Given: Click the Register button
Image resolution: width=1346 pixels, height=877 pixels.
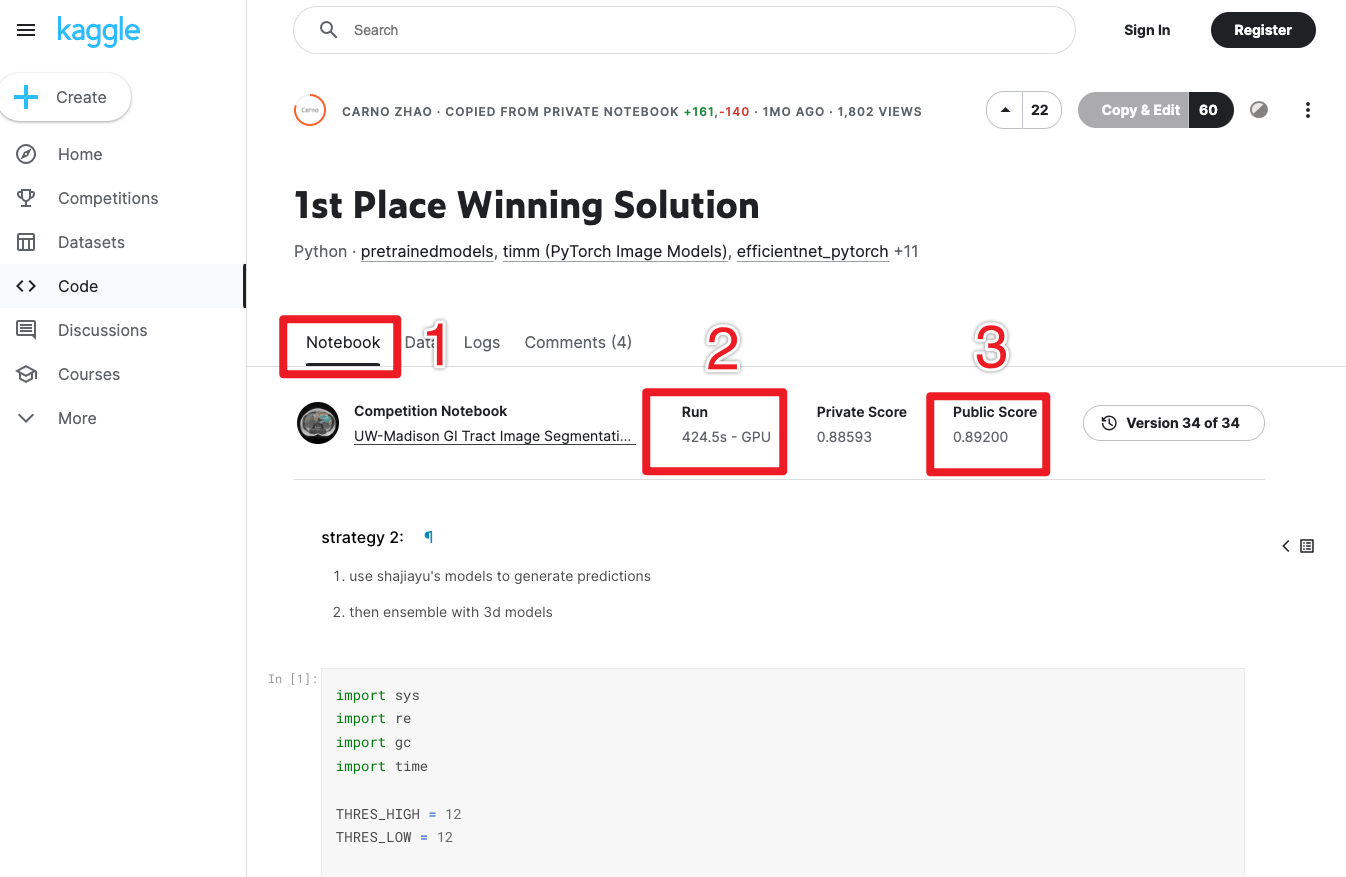Looking at the screenshot, I should (1263, 30).
